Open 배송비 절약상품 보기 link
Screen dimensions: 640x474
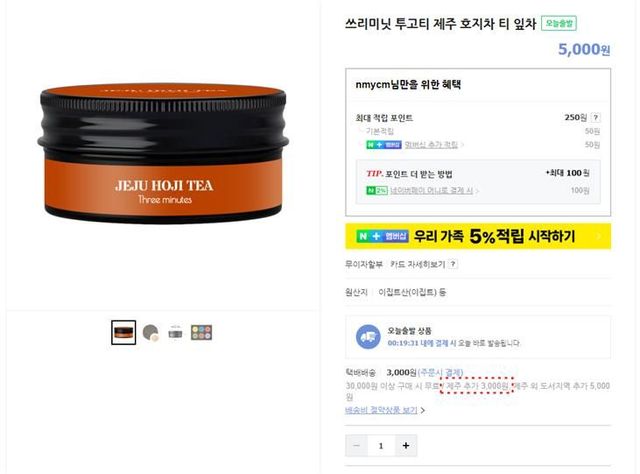[x=381, y=410]
